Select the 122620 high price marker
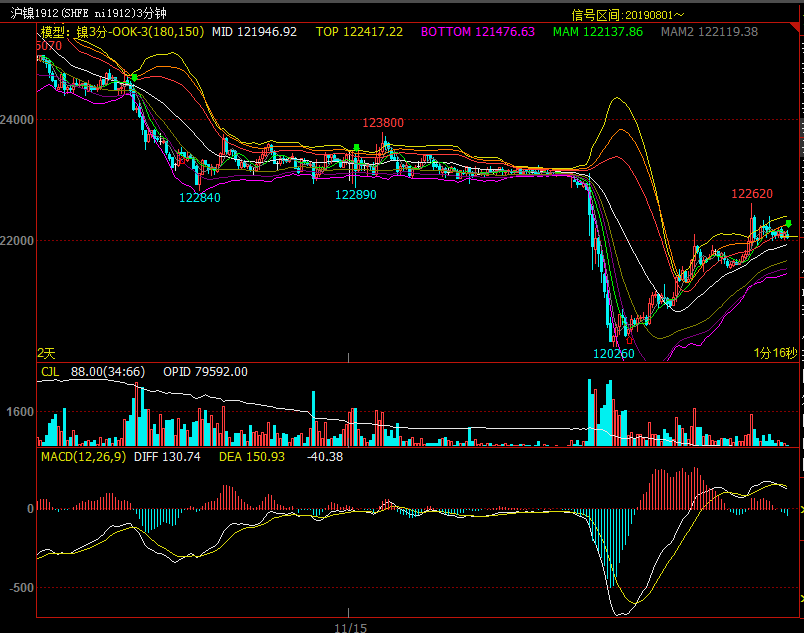Image resolution: width=804 pixels, height=633 pixels. (751, 193)
